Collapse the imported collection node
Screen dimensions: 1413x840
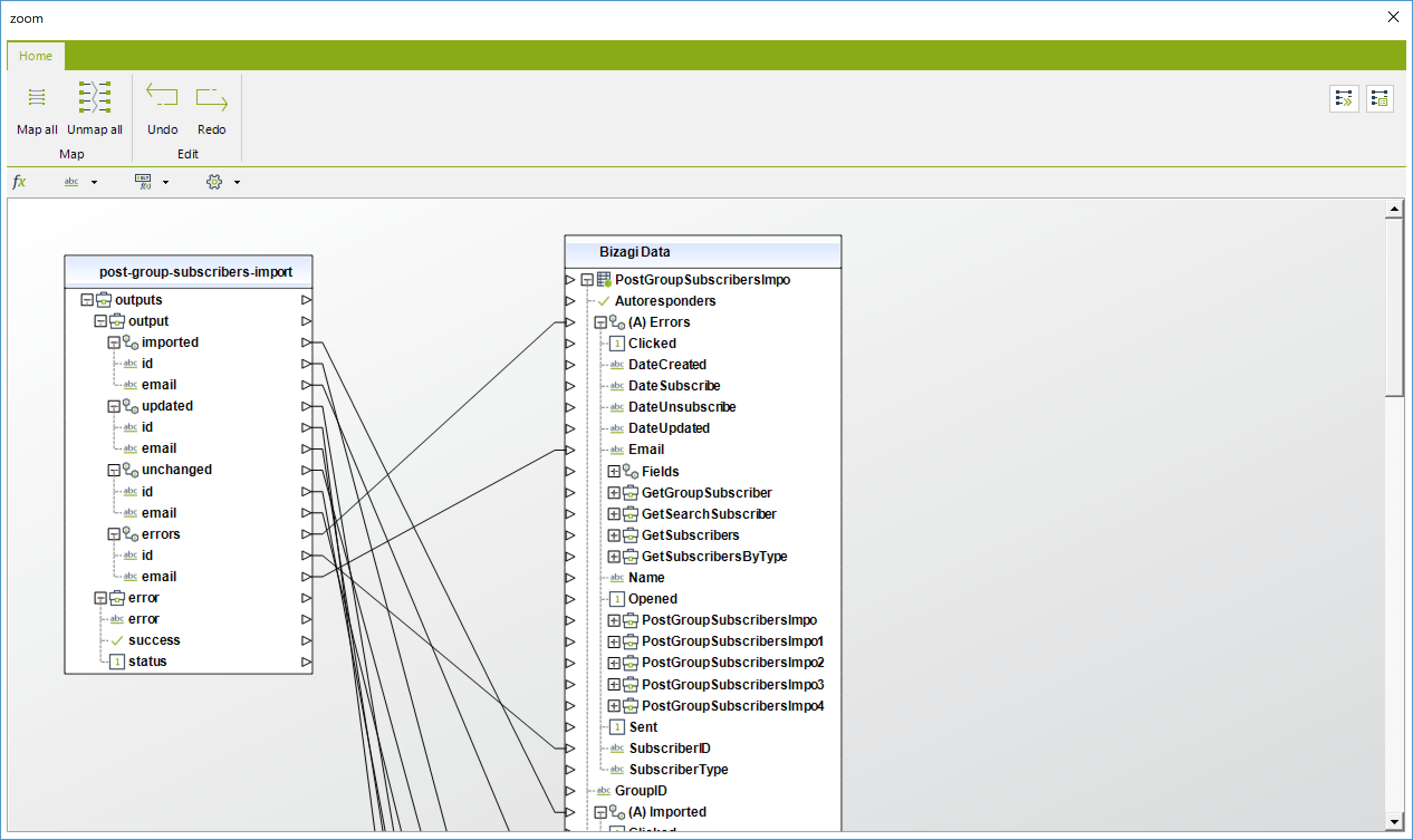114,342
